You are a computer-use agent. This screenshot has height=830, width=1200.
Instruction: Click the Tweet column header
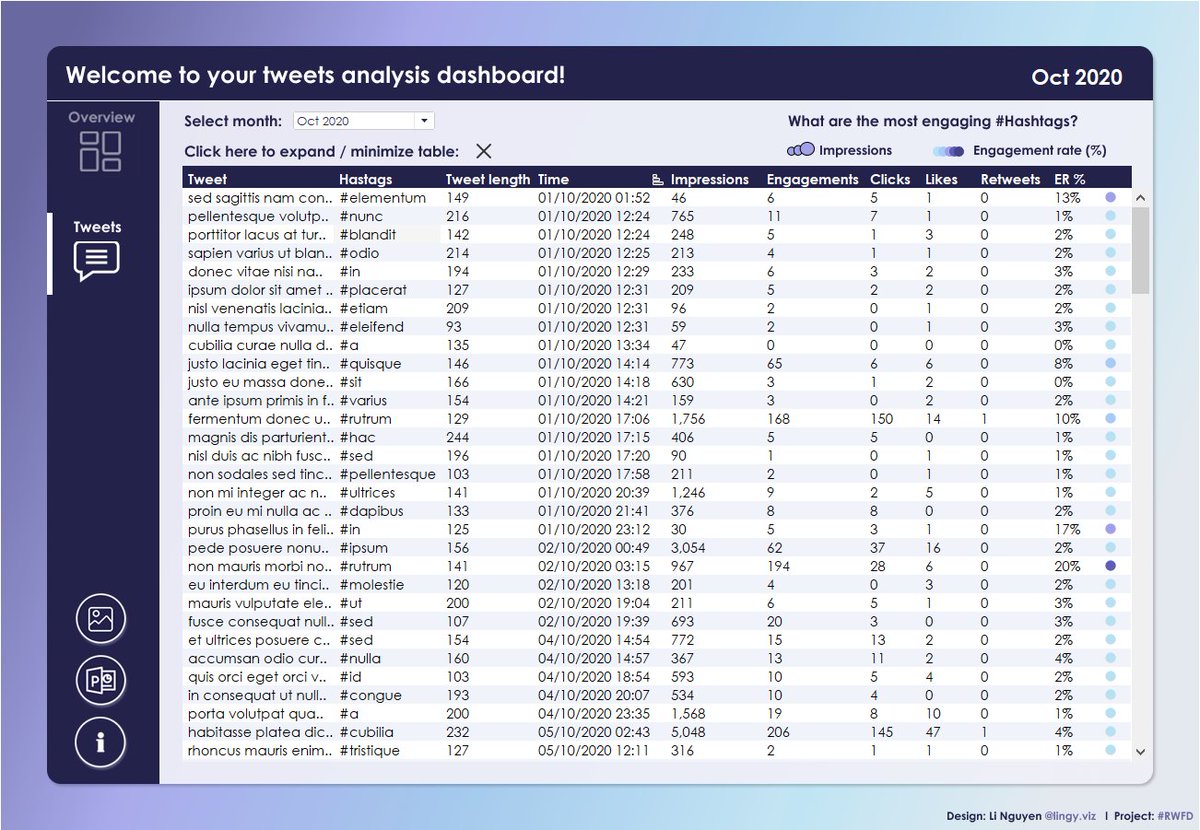coord(207,180)
